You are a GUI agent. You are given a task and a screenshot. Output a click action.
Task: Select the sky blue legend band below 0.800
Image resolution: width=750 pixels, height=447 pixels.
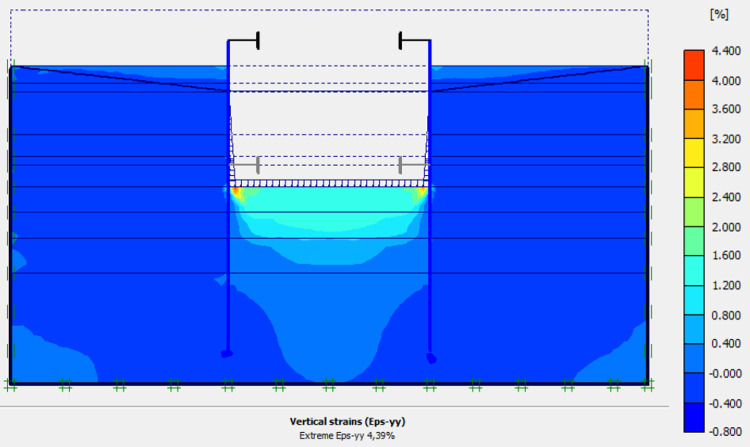point(694,329)
